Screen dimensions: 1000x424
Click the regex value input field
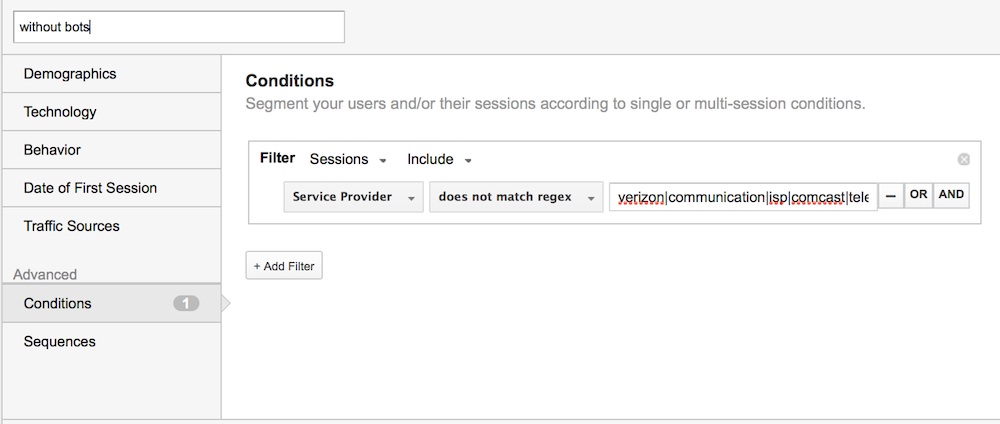coord(743,197)
